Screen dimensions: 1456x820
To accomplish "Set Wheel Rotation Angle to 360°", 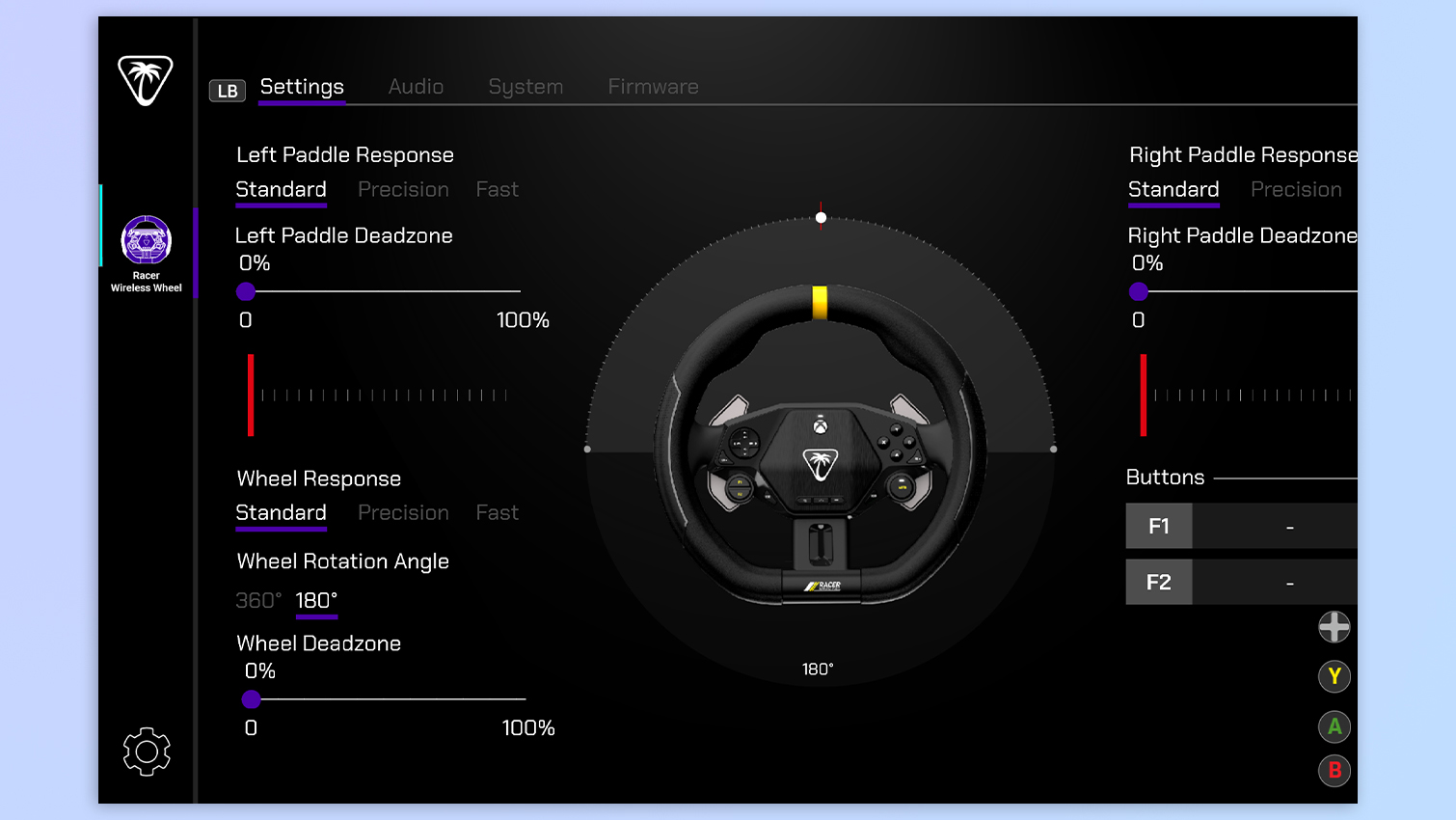I will (x=256, y=600).
